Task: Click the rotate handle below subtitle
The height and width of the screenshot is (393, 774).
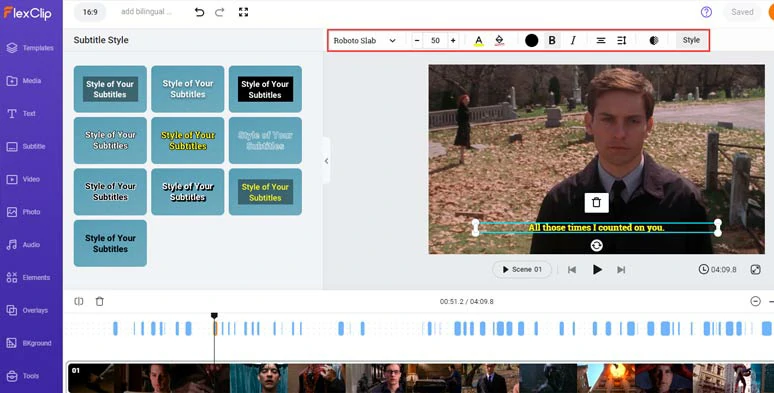Action: click(596, 245)
